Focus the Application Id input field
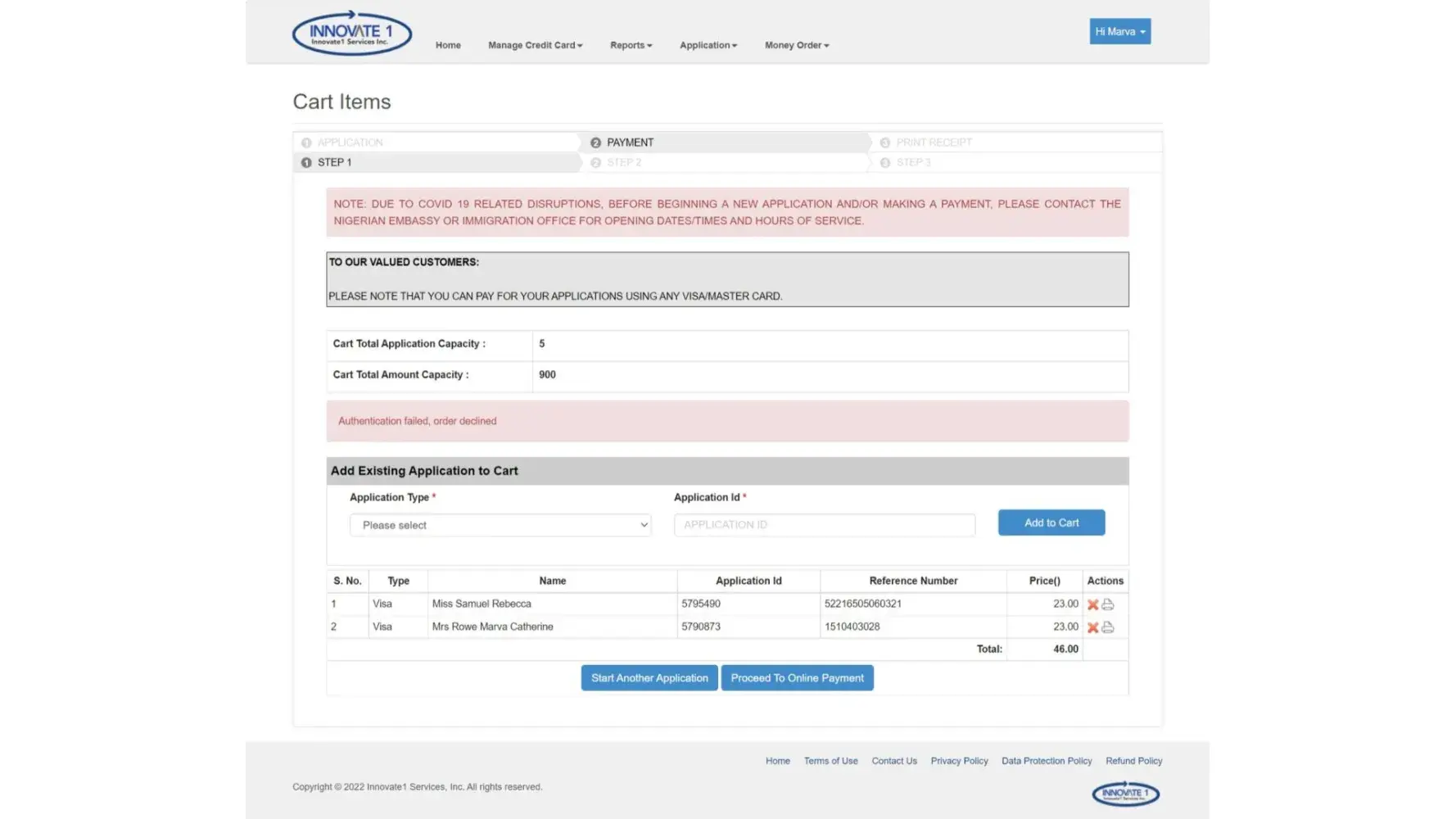 (824, 525)
